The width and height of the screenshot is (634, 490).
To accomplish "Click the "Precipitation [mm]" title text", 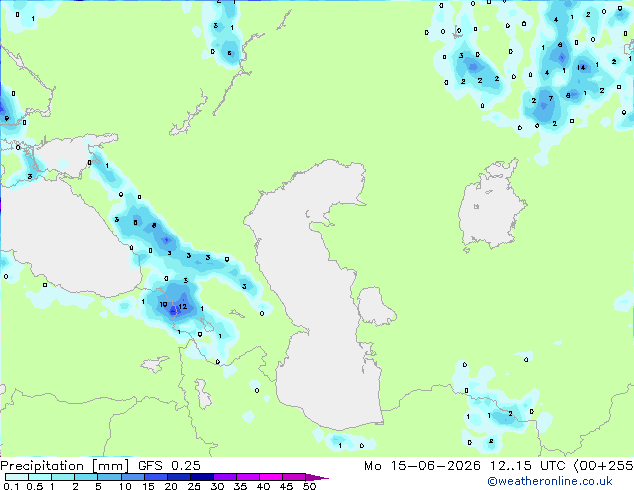I will click(65, 466).
